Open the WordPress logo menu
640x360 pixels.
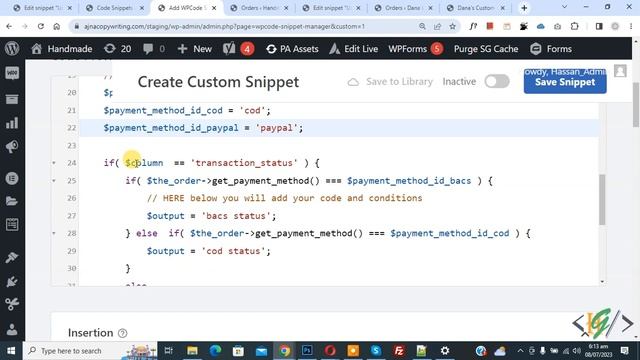click(12, 49)
